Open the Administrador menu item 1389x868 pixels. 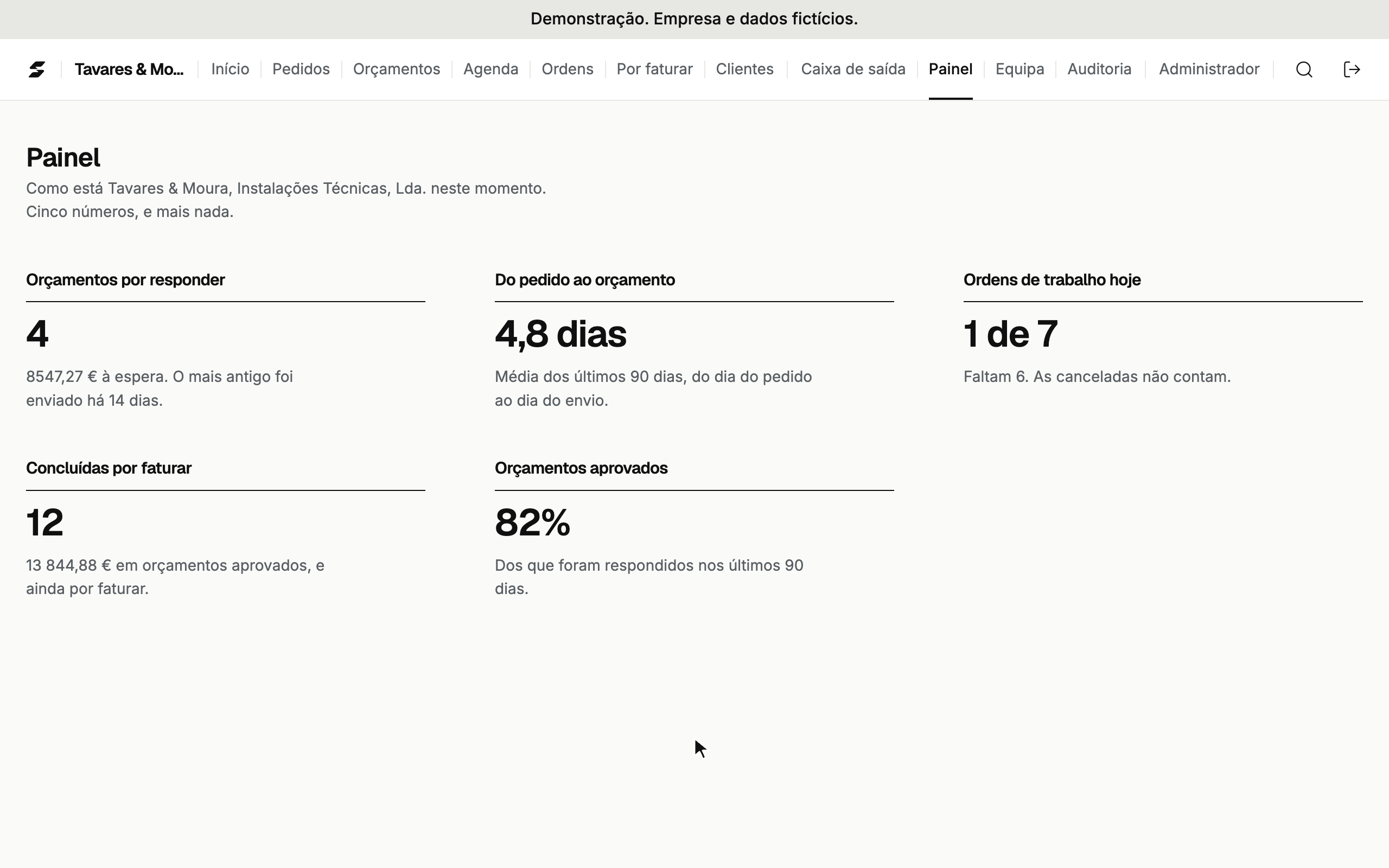pyautogui.click(x=1209, y=69)
